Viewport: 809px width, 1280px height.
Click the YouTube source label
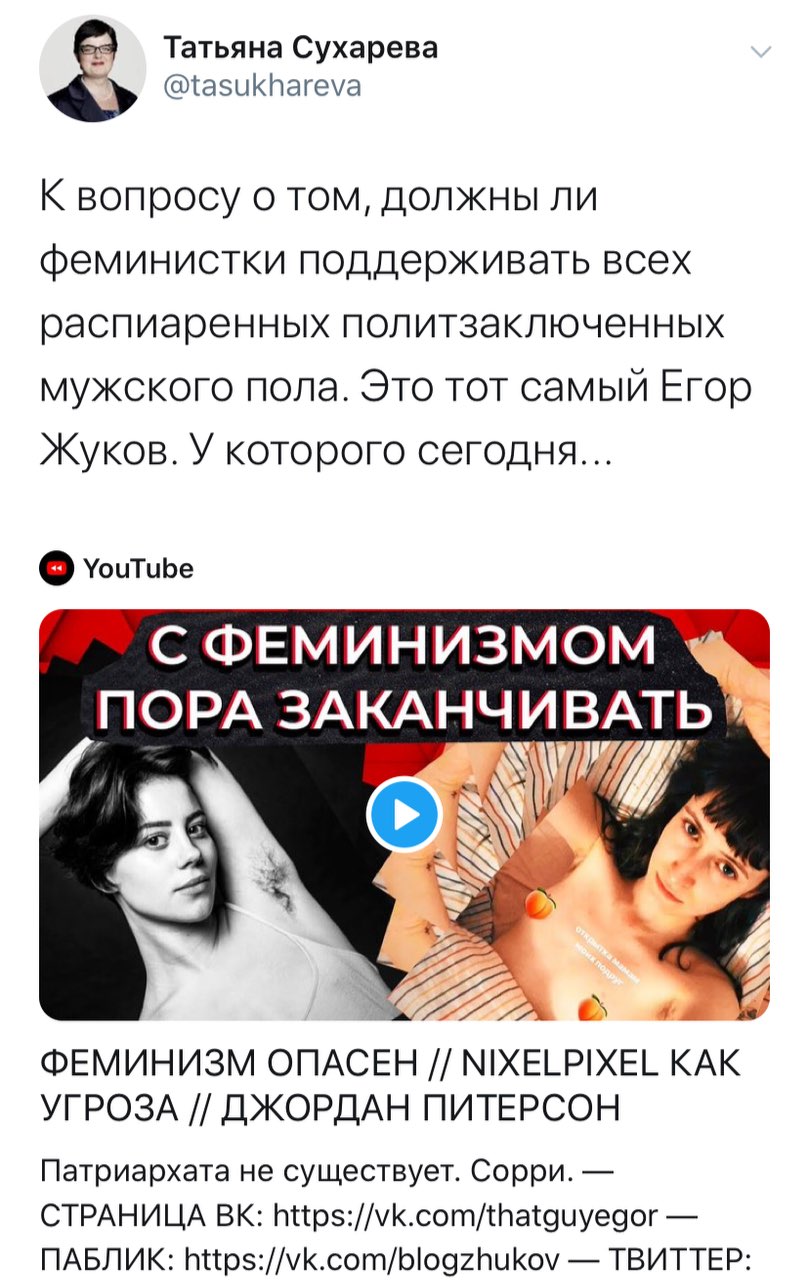(x=139, y=569)
